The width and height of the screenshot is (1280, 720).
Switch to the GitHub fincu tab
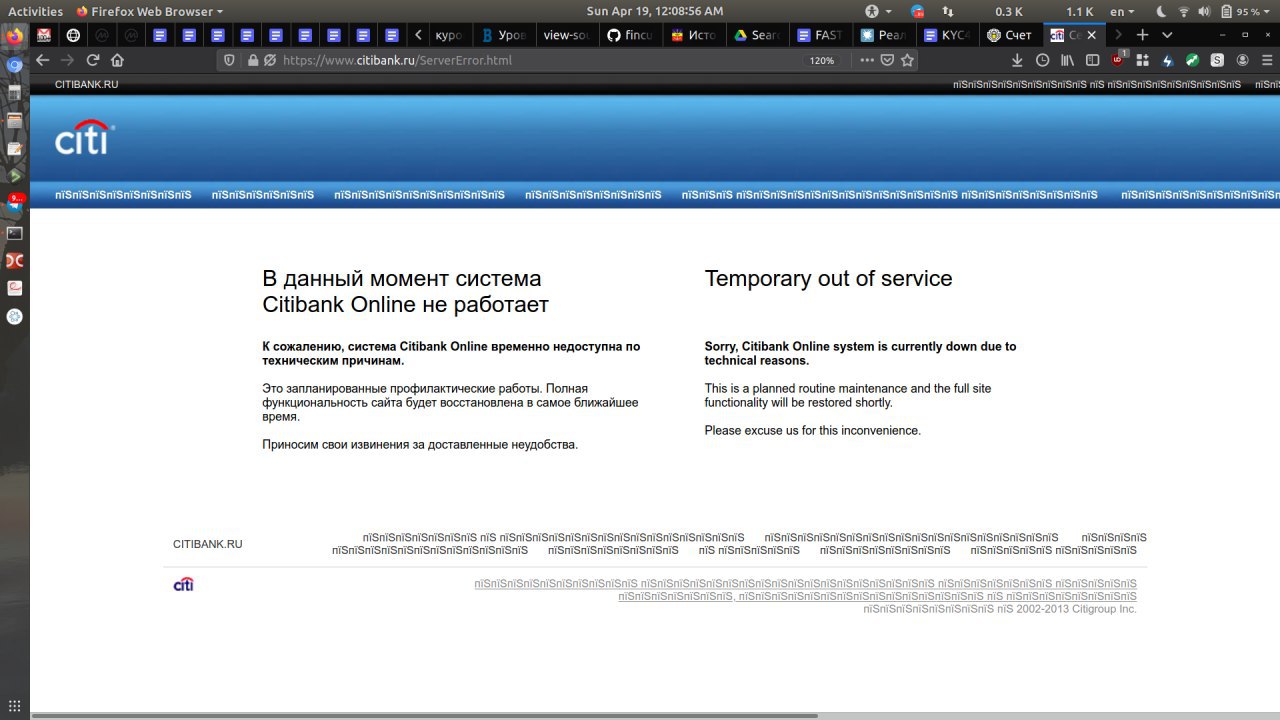pos(629,34)
